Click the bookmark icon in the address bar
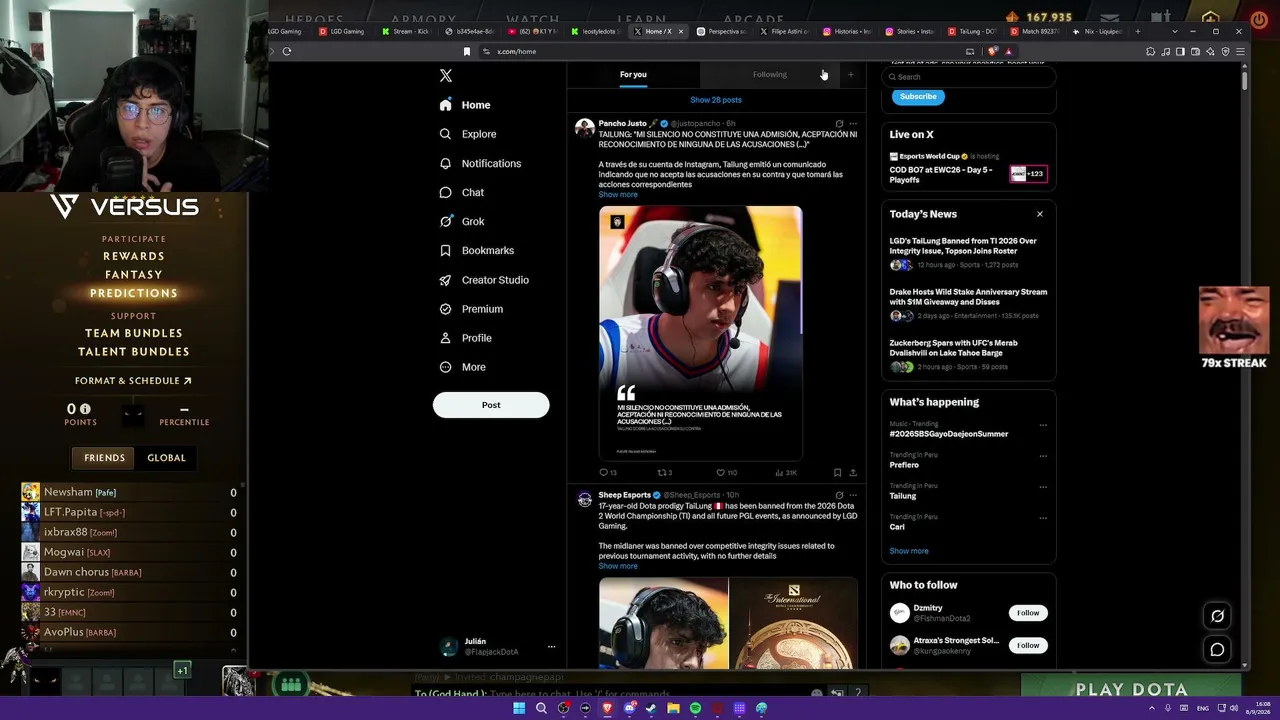The width and height of the screenshot is (1280, 720). click(466, 51)
